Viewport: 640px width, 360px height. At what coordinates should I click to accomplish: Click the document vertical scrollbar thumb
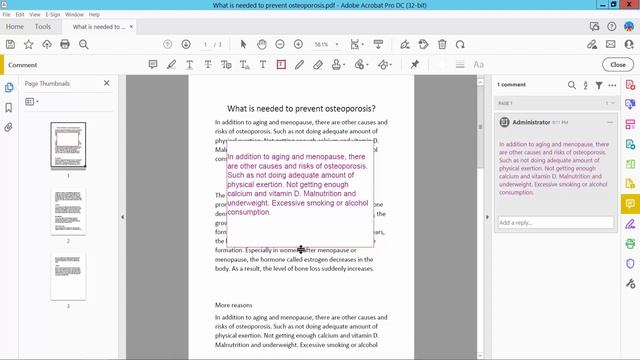[480, 127]
